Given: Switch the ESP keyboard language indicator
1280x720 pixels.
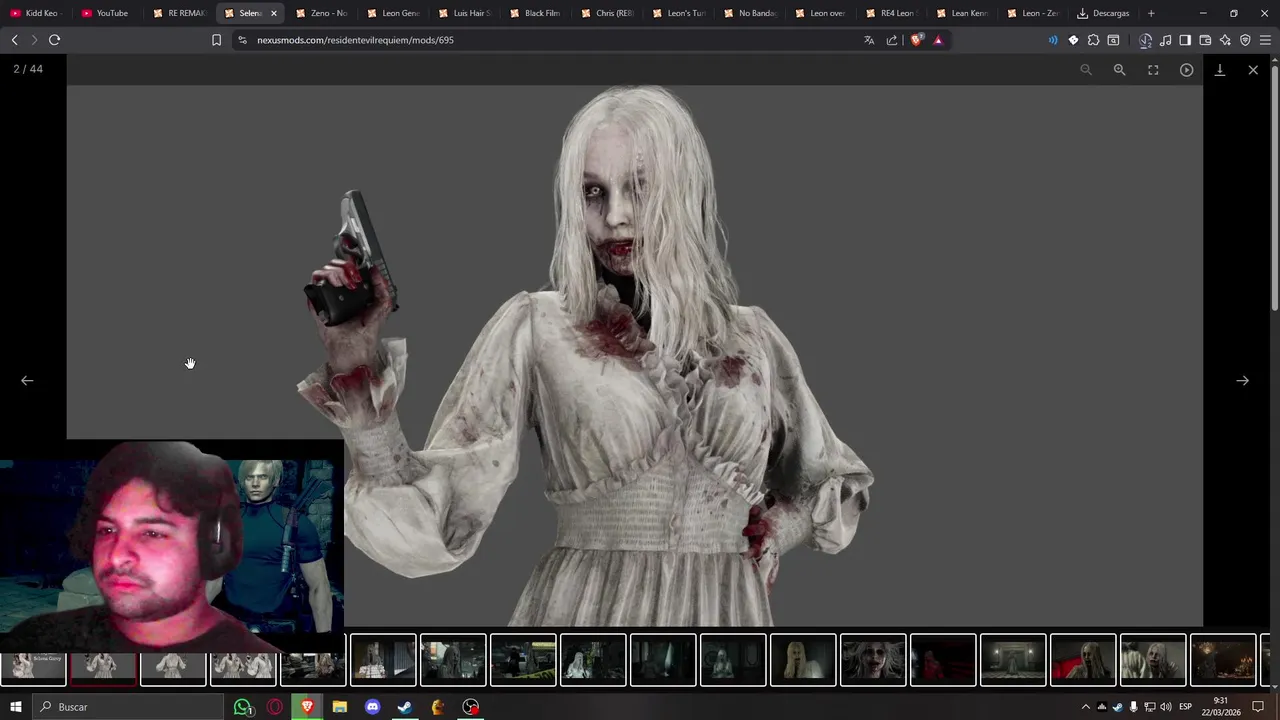Looking at the screenshot, I should (1185, 707).
